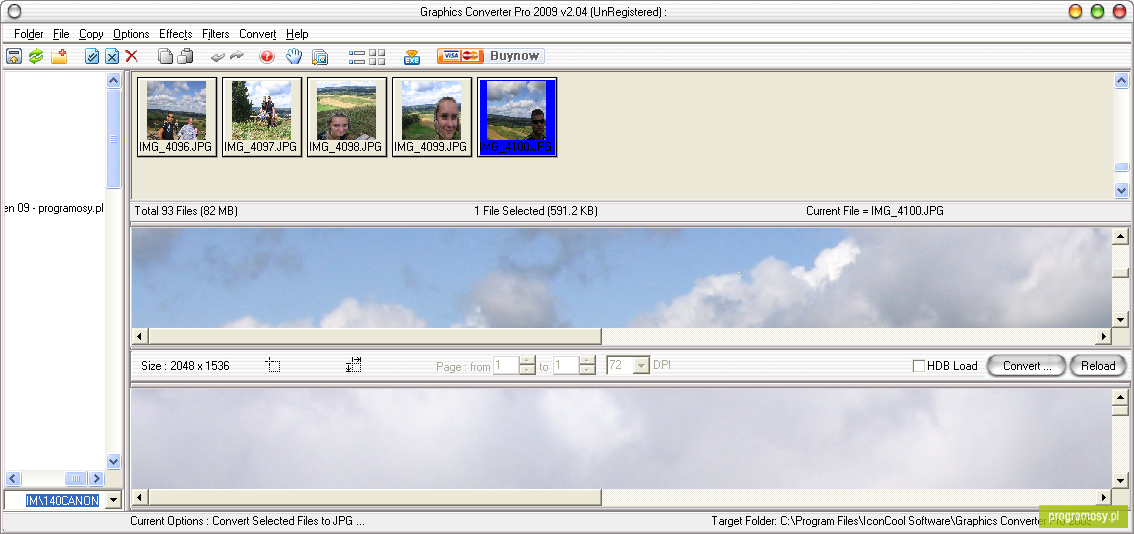Image resolution: width=1134 pixels, height=534 pixels.
Task: Open the Options menu
Action: [131, 34]
